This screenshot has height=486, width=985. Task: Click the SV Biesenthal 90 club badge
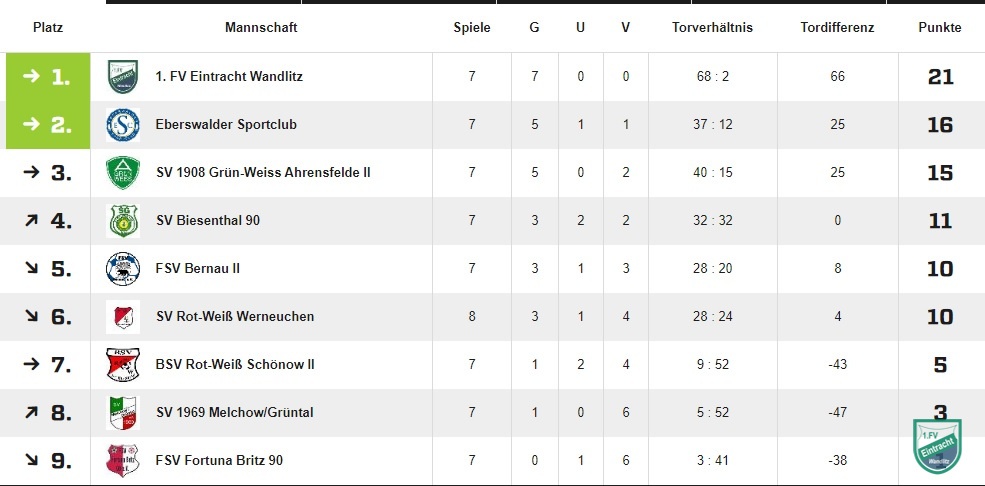[122, 220]
